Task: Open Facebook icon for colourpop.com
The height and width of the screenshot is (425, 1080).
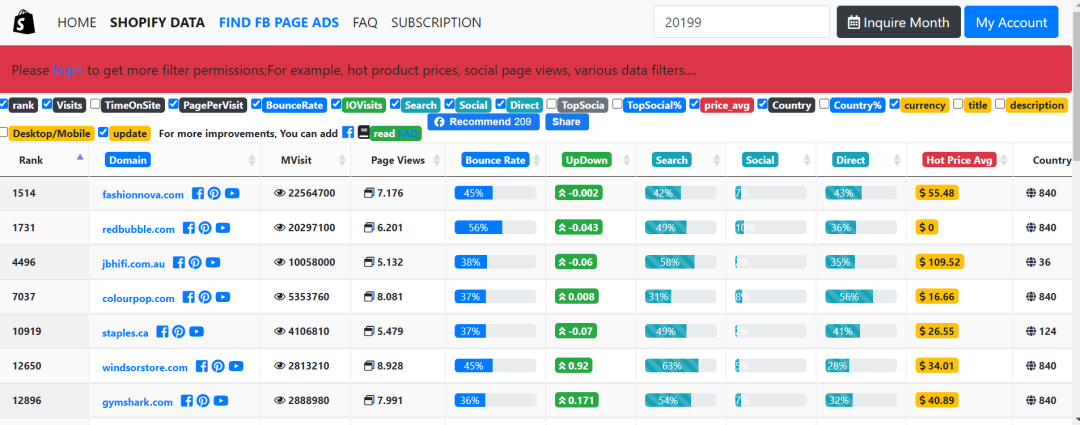Action: pos(188,297)
